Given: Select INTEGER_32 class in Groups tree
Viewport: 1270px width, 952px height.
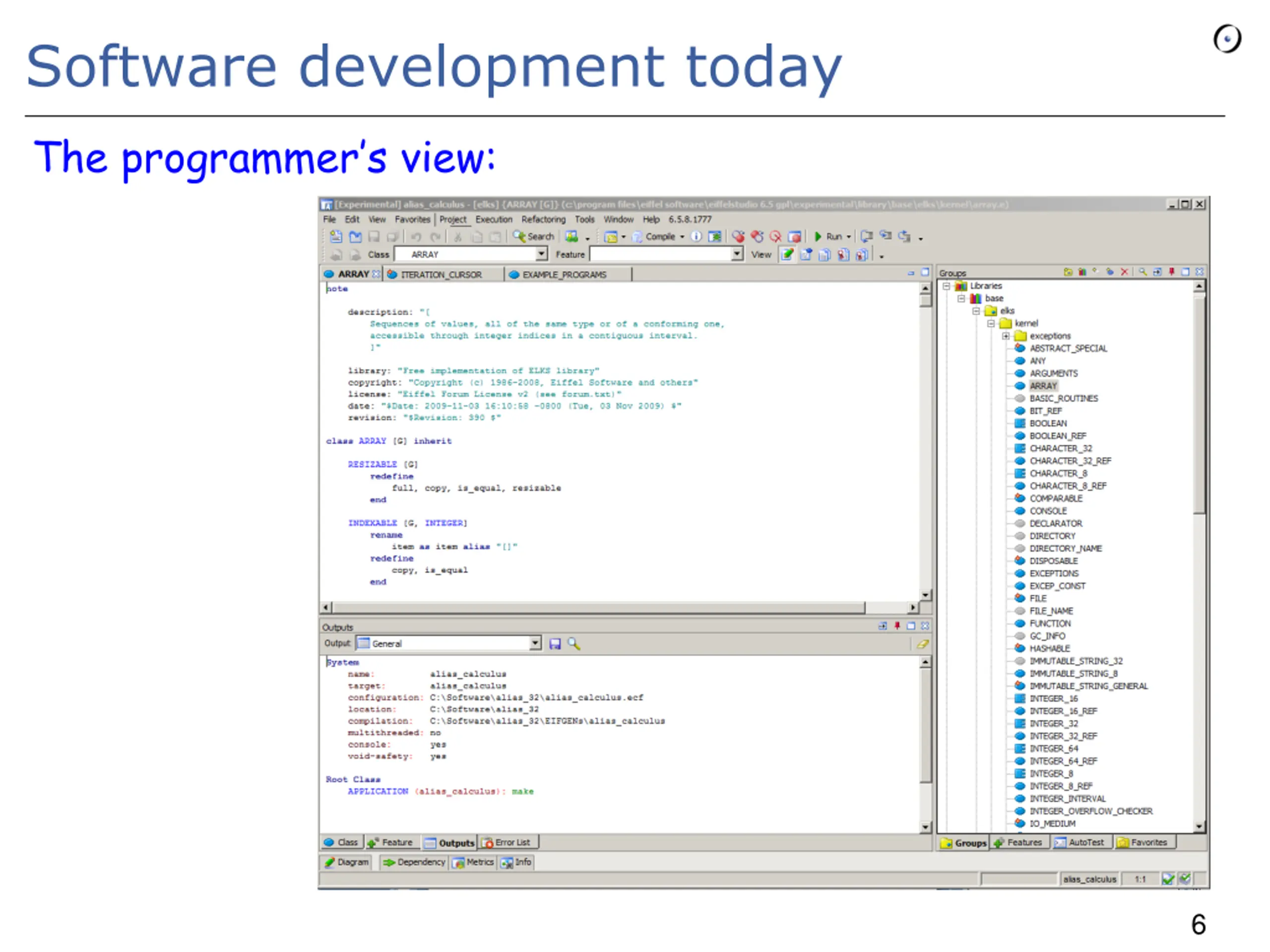Looking at the screenshot, I should pyautogui.click(x=1054, y=723).
